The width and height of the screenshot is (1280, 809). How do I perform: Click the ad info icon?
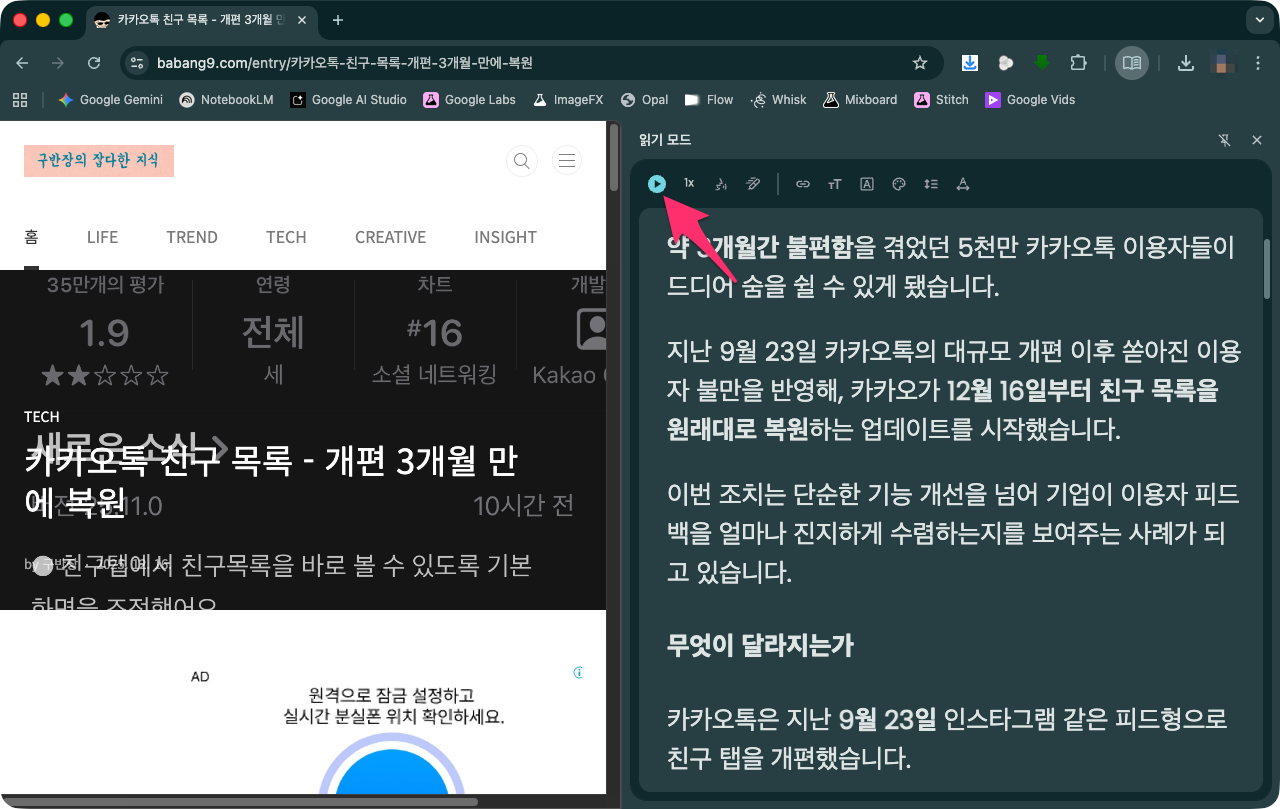point(578,673)
